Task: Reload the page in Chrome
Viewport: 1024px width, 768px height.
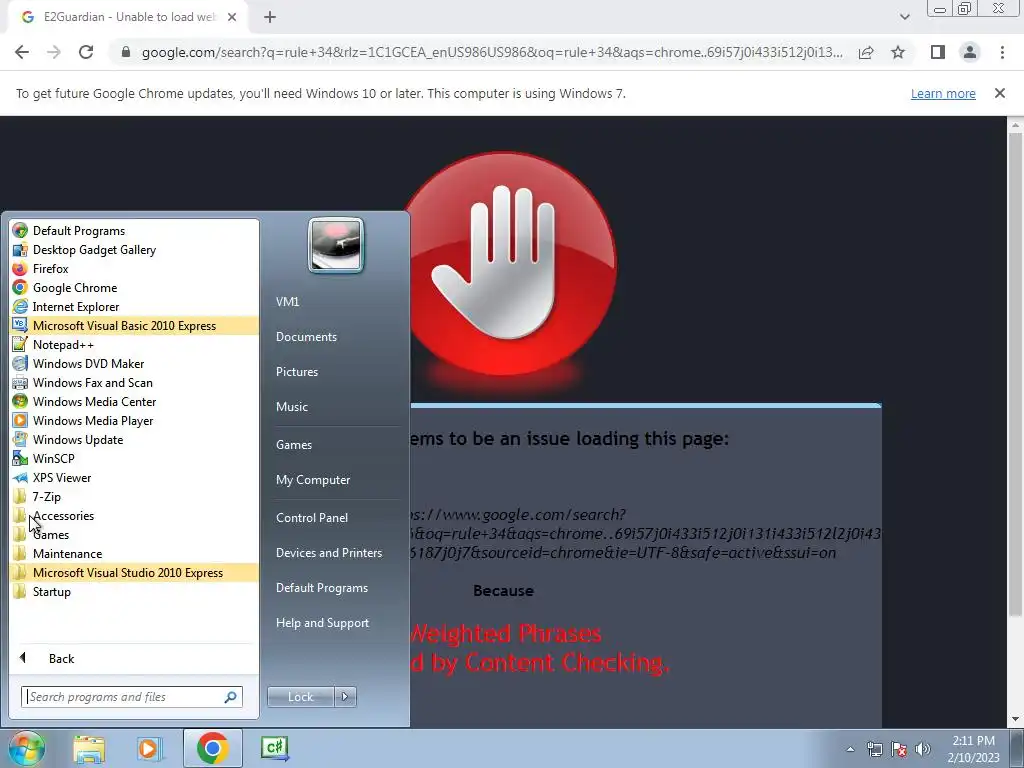Action: 86,52
